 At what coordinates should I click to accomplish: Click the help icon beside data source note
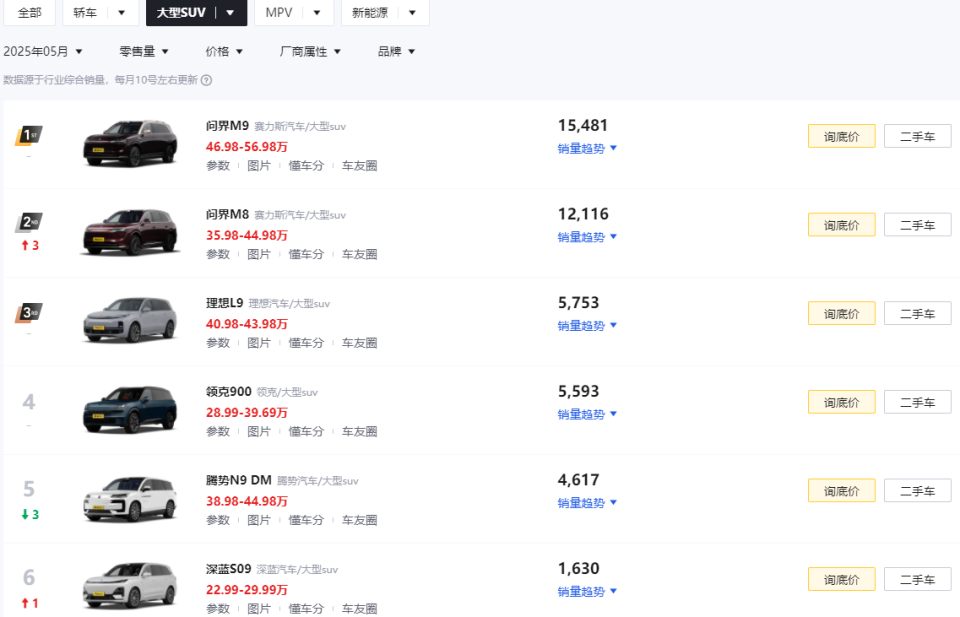206,80
